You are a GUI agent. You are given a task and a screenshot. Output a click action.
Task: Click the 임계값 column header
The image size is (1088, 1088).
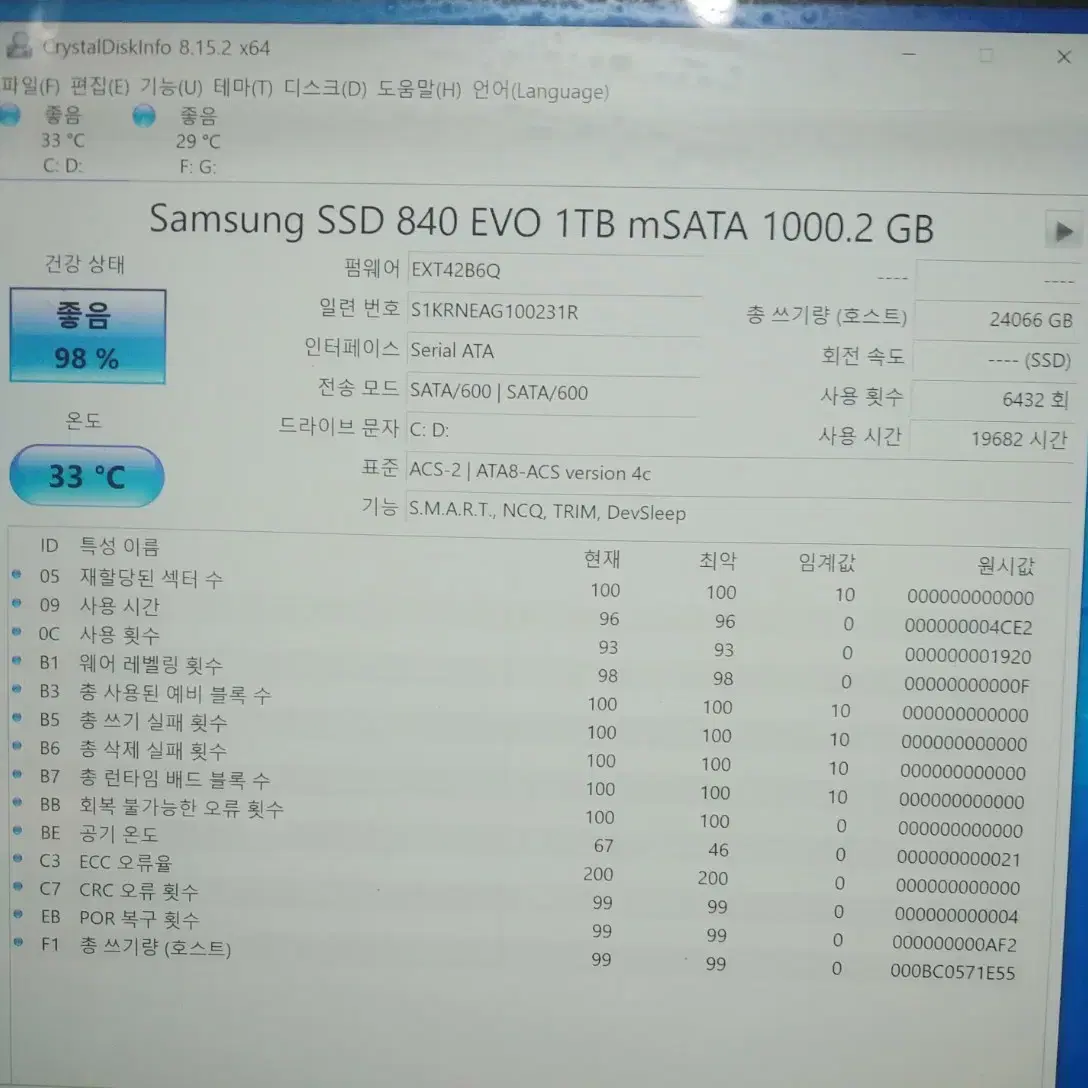(x=826, y=563)
